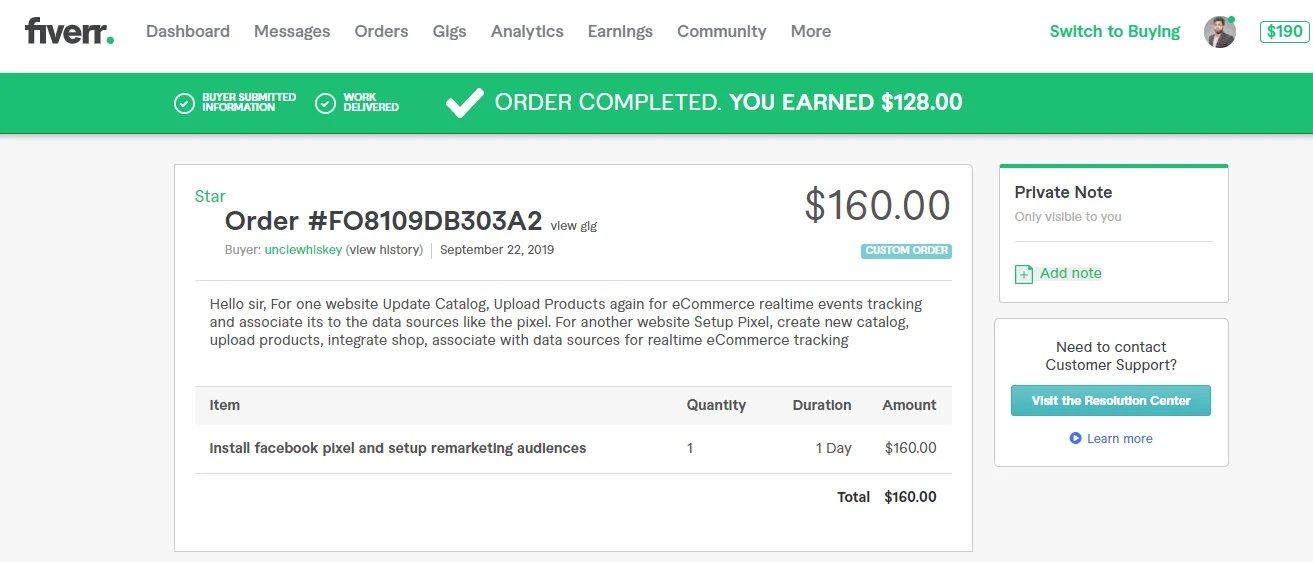Click the Add note icon
1313x562 pixels.
1024,274
